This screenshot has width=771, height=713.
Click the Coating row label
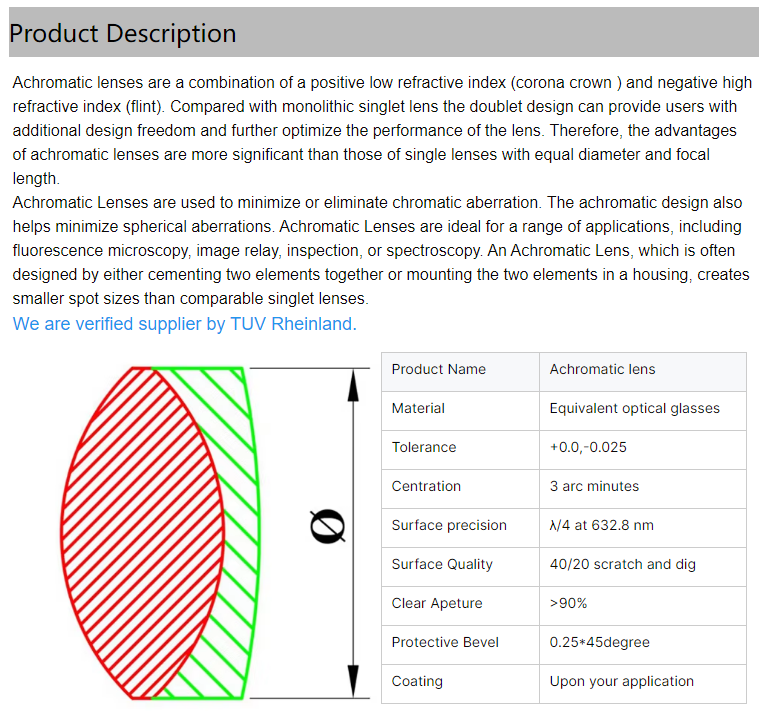[x=417, y=681]
